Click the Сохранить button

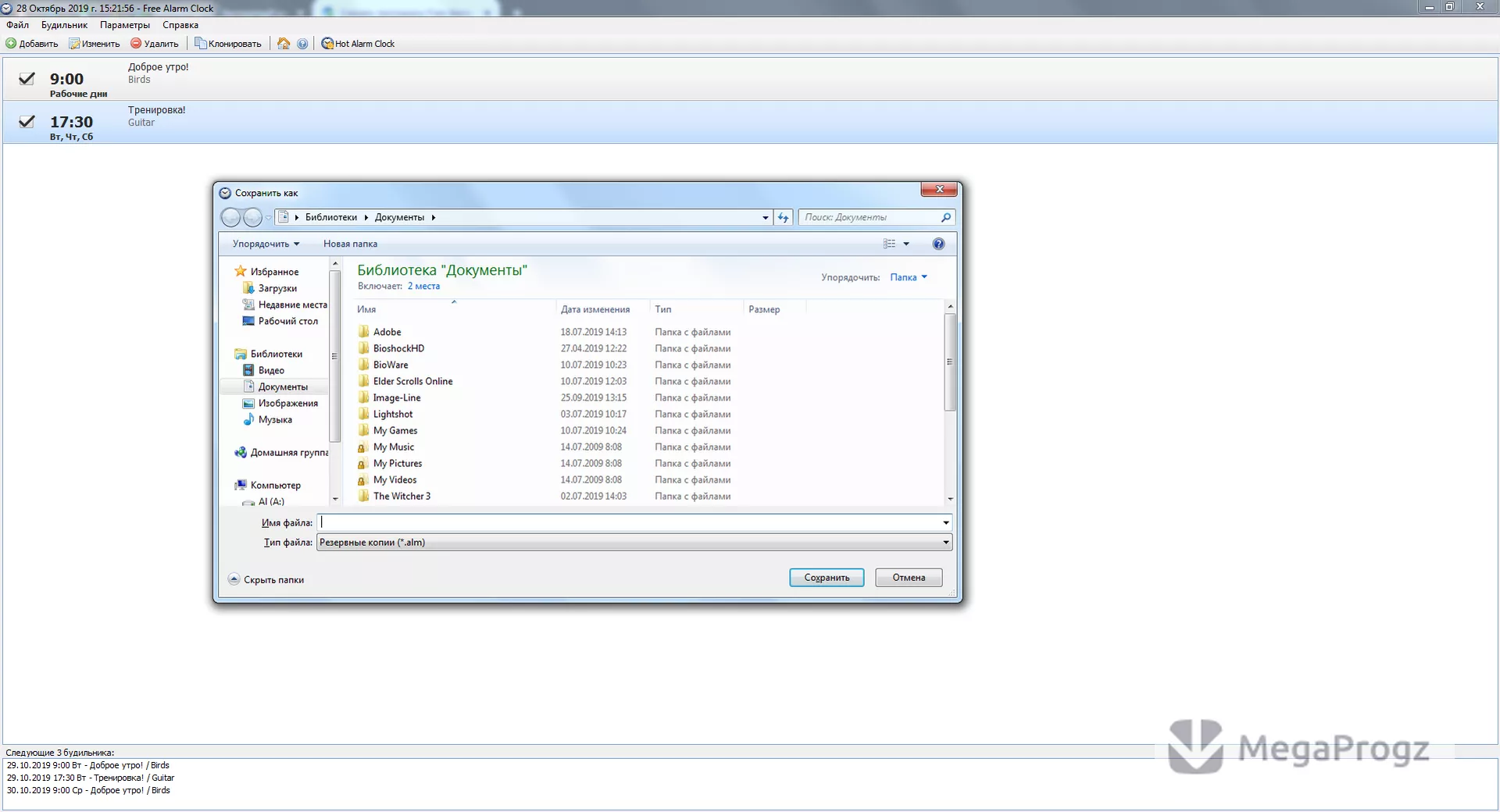[827, 578]
